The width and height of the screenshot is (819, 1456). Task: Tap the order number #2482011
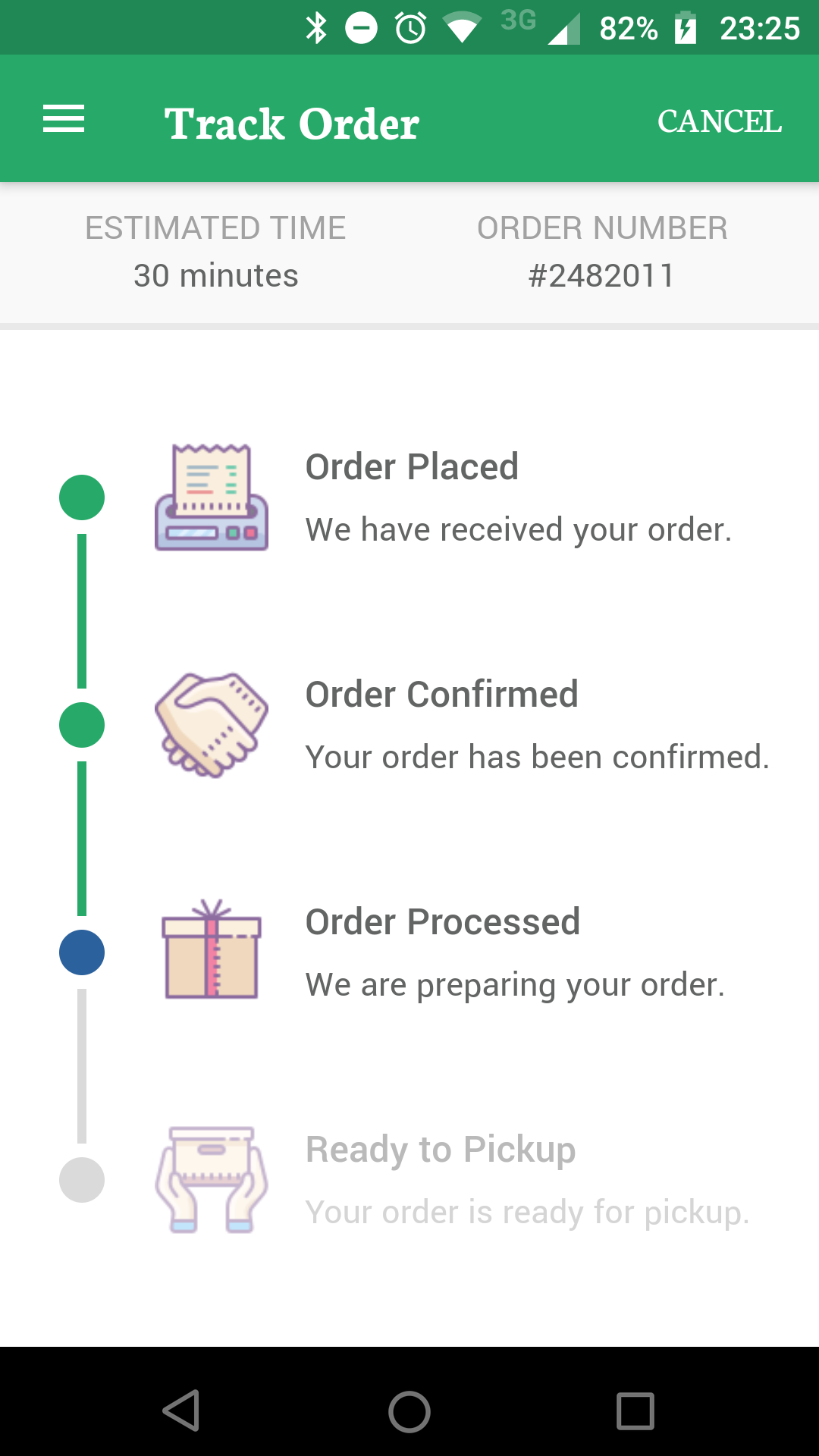pos(602,275)
